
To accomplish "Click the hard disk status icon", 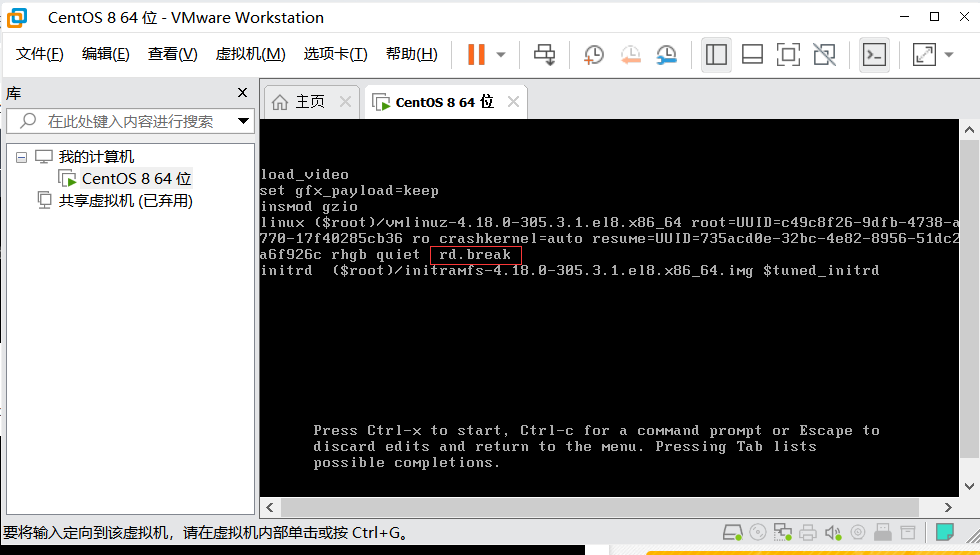I will pos(732,532).
